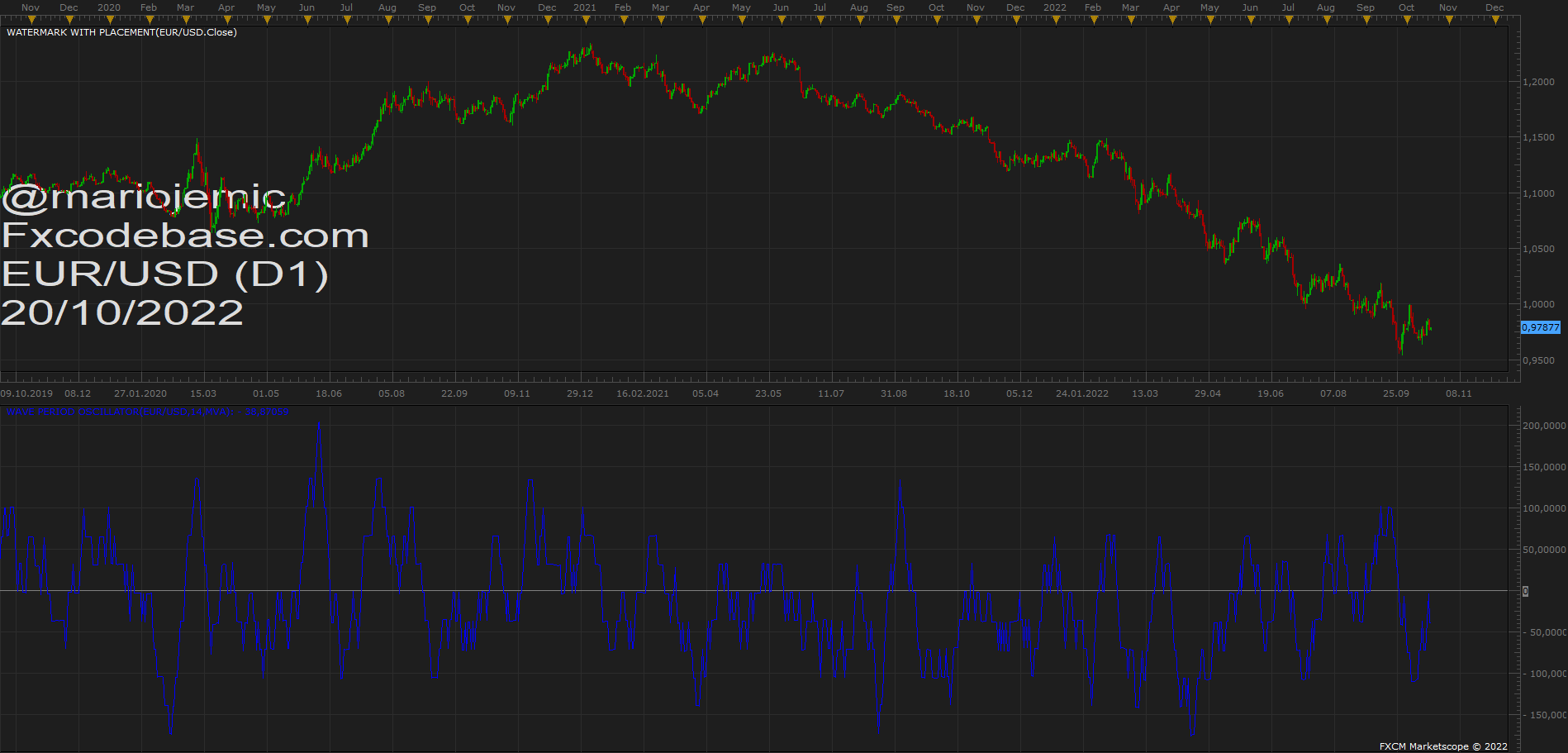Viewport: 1568px width, 753px height.
Task: Select the WATERMARK WITH PLACEMENT(EUR/USD.Close) indicator label
Action: (x=121, y=32)
